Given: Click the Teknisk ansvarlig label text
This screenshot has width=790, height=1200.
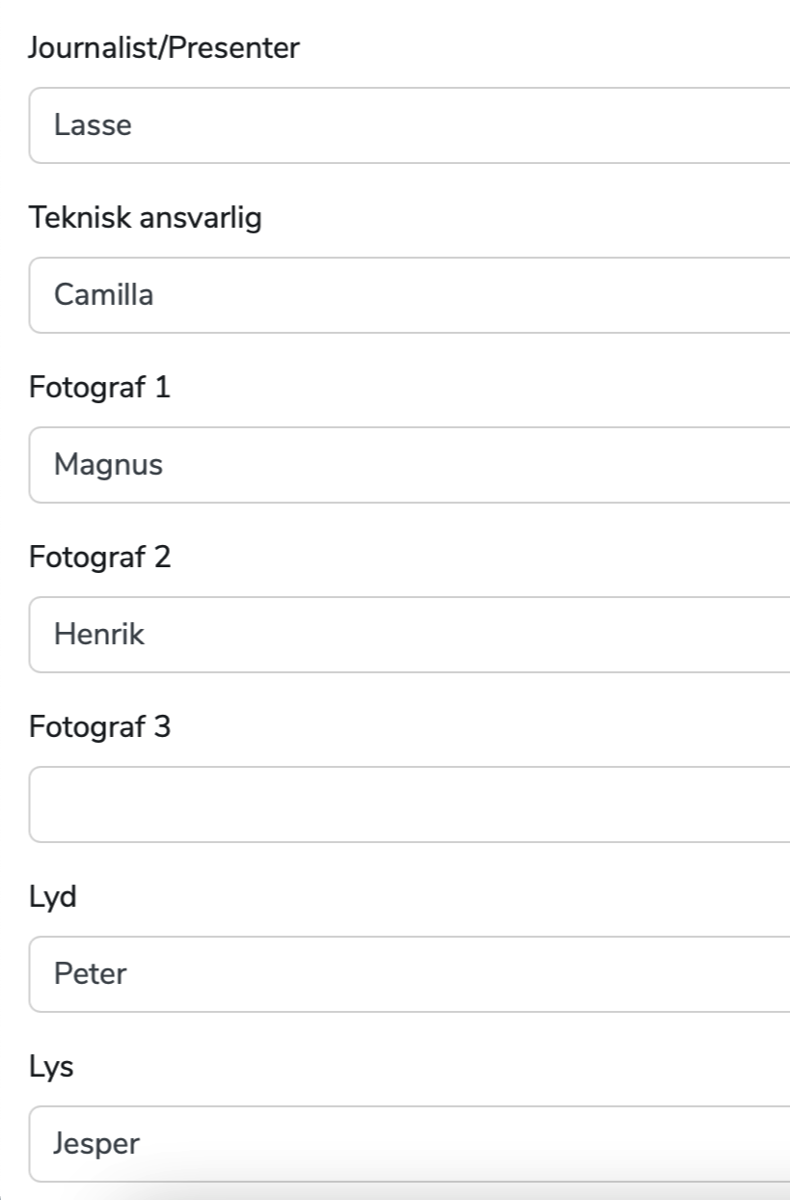Looking at the screenshot, I should pos(145,218).
